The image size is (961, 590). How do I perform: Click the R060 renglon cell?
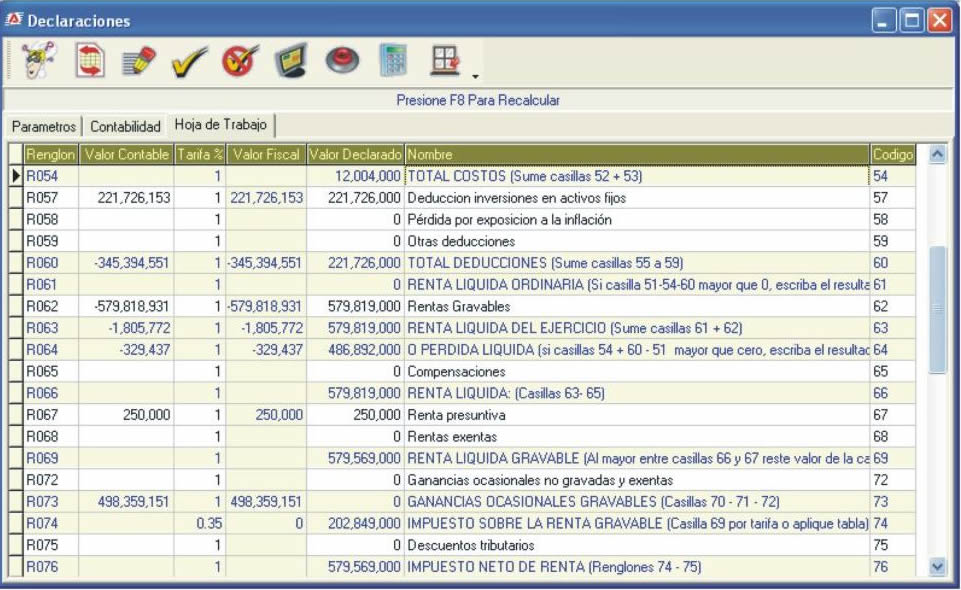tap(51, 263)
